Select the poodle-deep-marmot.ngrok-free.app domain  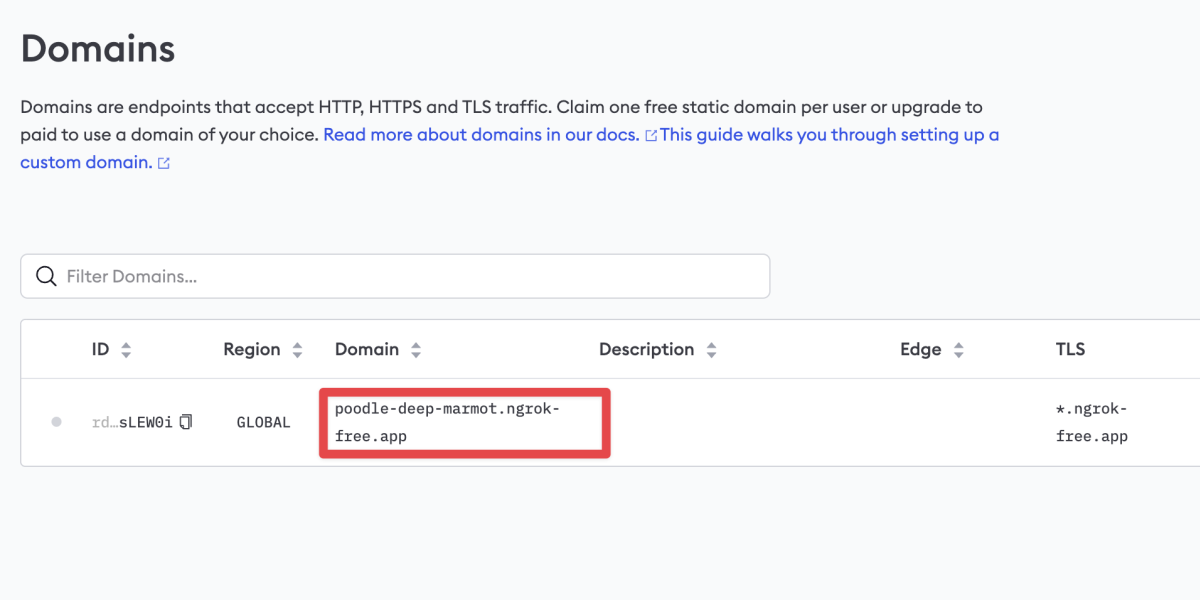(x=447, y=422)
